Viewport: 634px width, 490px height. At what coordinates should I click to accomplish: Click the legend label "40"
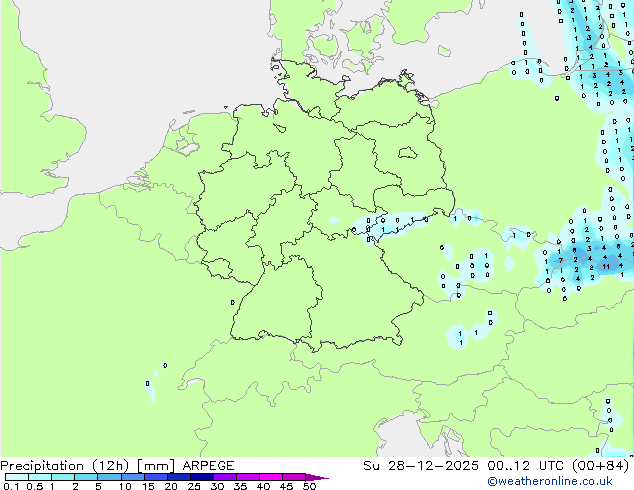(263, 486)
